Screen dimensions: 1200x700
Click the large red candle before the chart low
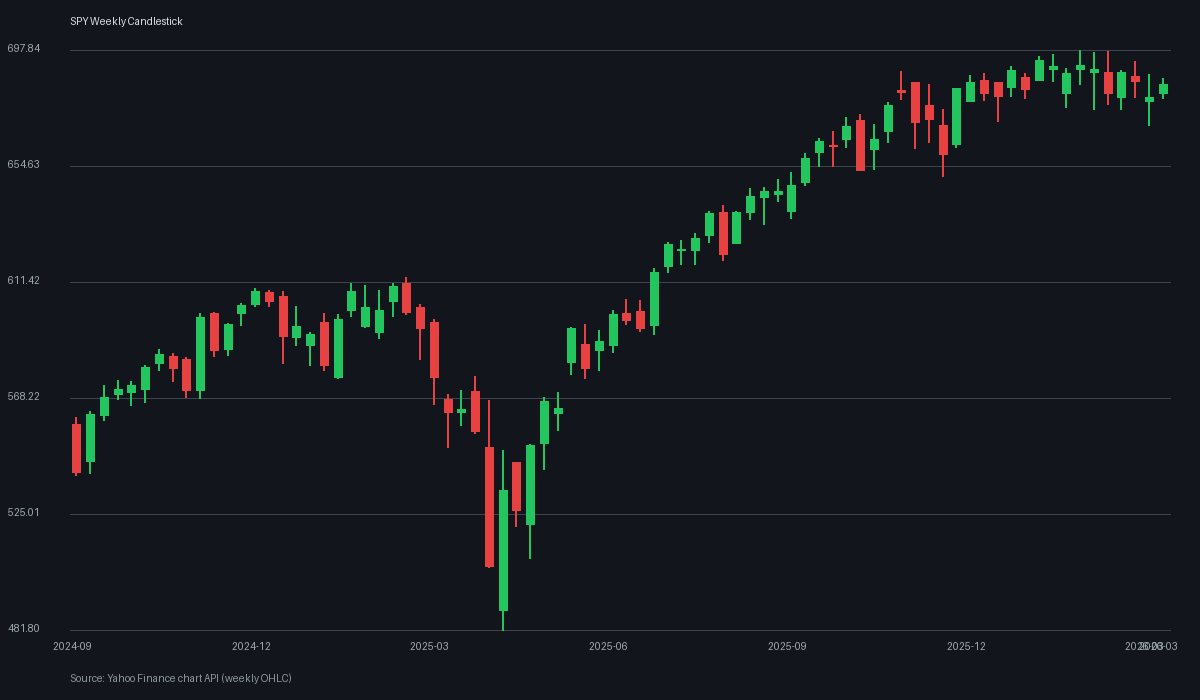489,506
